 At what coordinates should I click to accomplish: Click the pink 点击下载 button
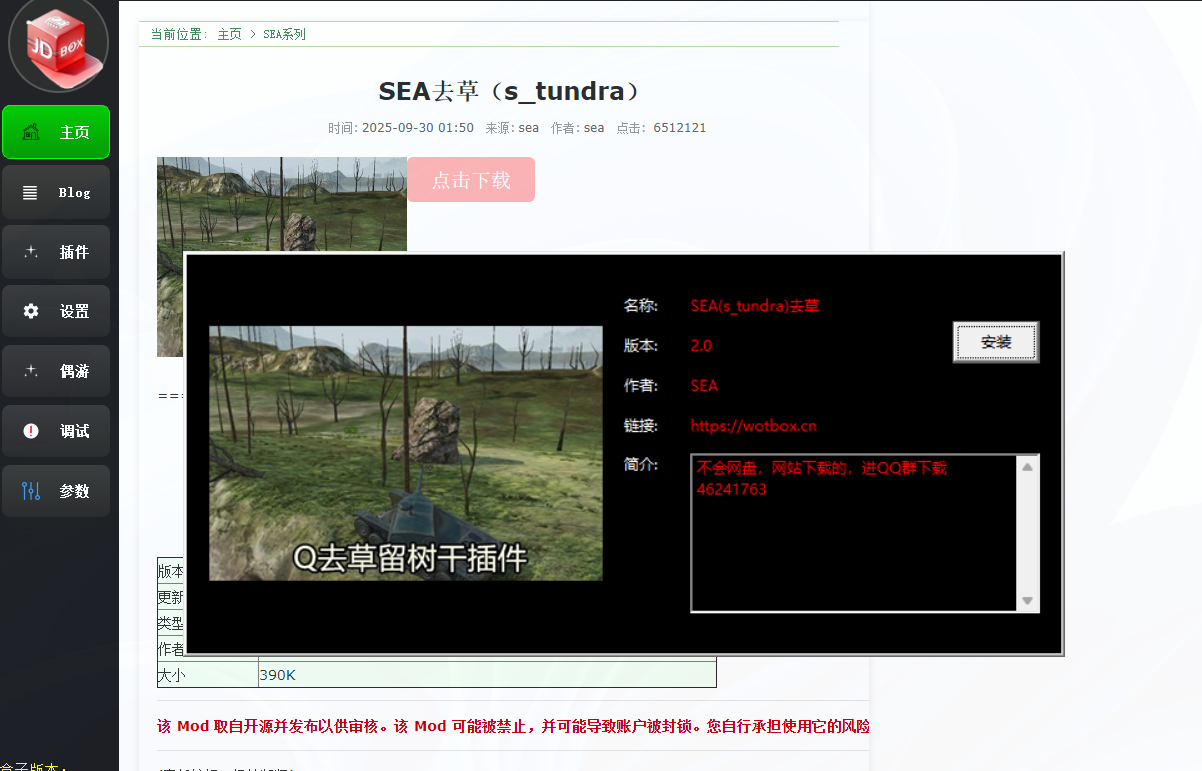471,180
